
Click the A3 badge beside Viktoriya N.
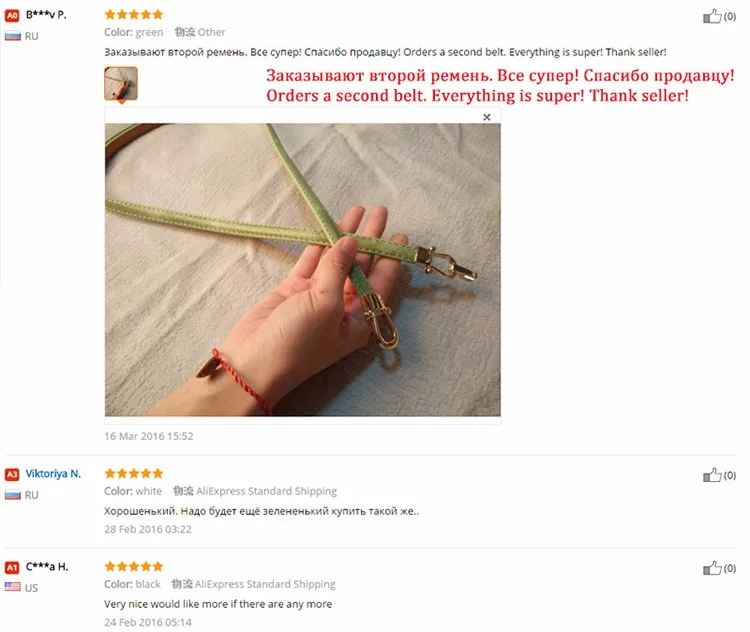[x=12, y=474]
